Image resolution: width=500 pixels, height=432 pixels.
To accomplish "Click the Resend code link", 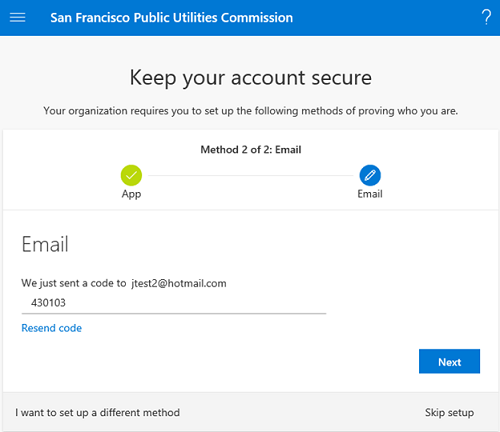I will pyautogui.click(x=52, y=328).
